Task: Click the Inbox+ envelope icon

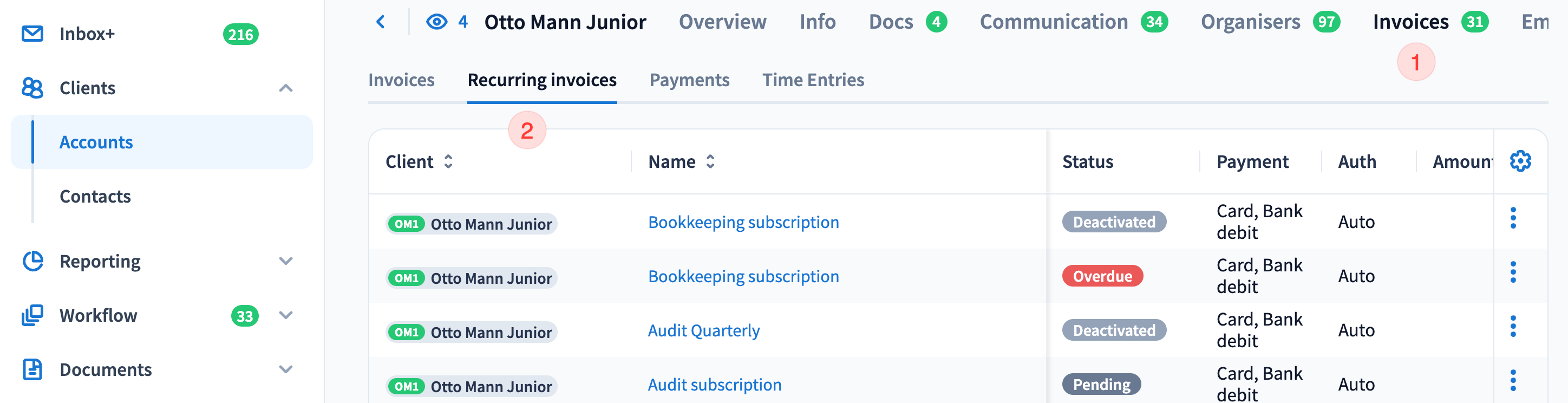Action: [32, 34]
